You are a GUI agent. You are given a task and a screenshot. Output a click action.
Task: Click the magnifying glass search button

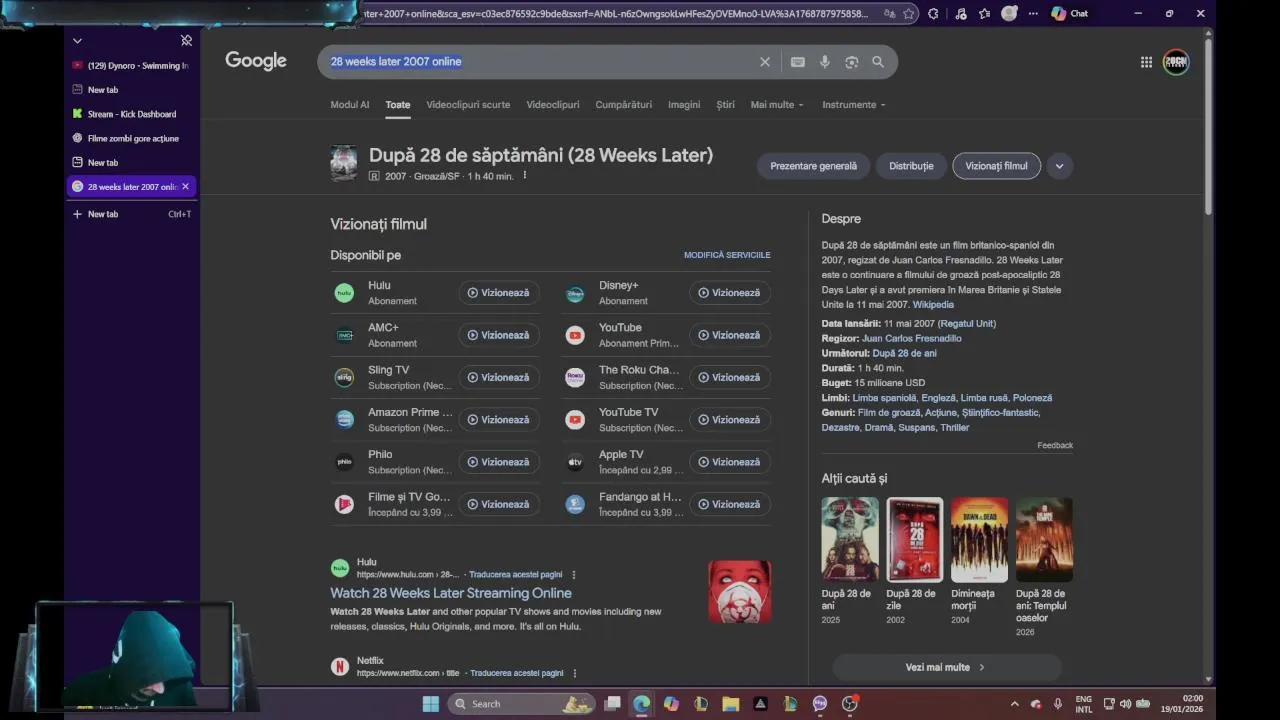click(878, 62)
